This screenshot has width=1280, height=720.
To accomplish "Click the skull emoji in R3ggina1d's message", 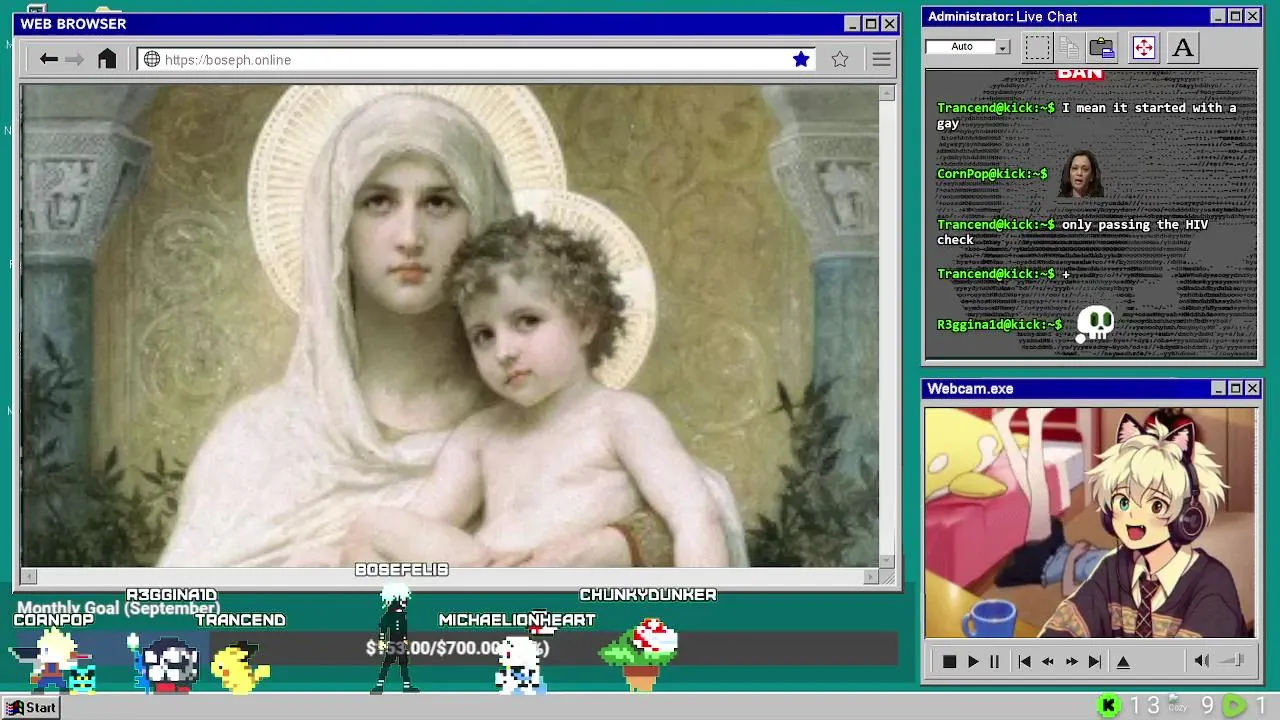I will pos(1095,324).
